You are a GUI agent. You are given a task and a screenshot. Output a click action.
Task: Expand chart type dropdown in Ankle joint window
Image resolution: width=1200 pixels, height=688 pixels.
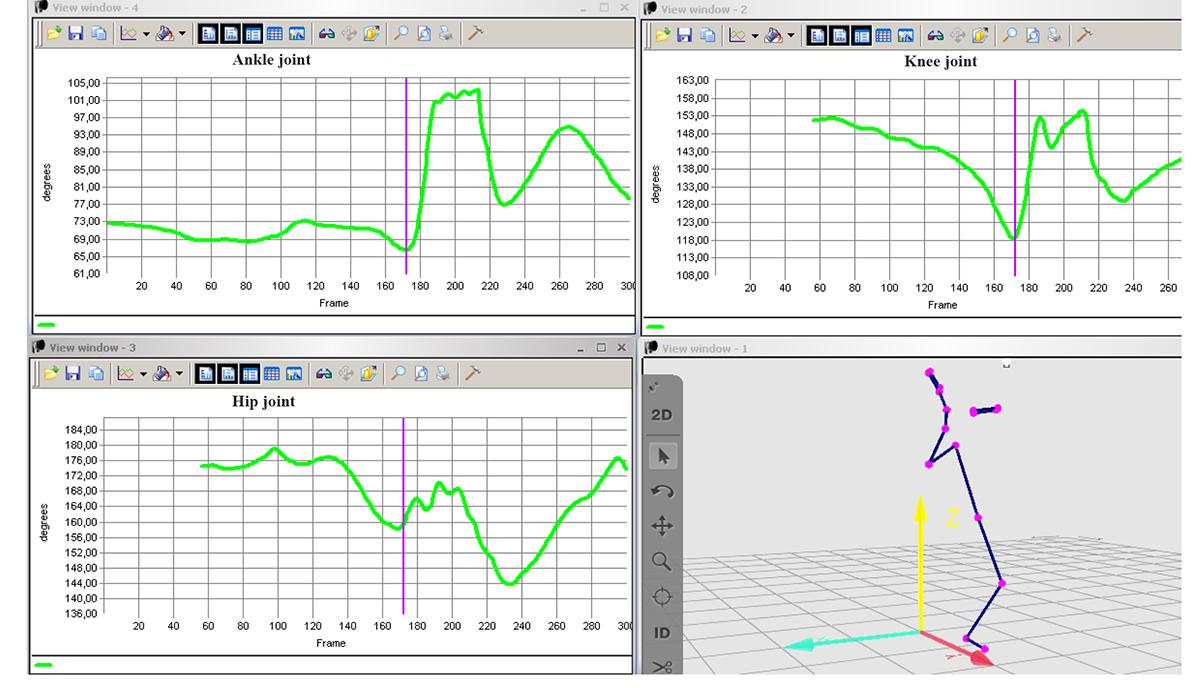146,33
